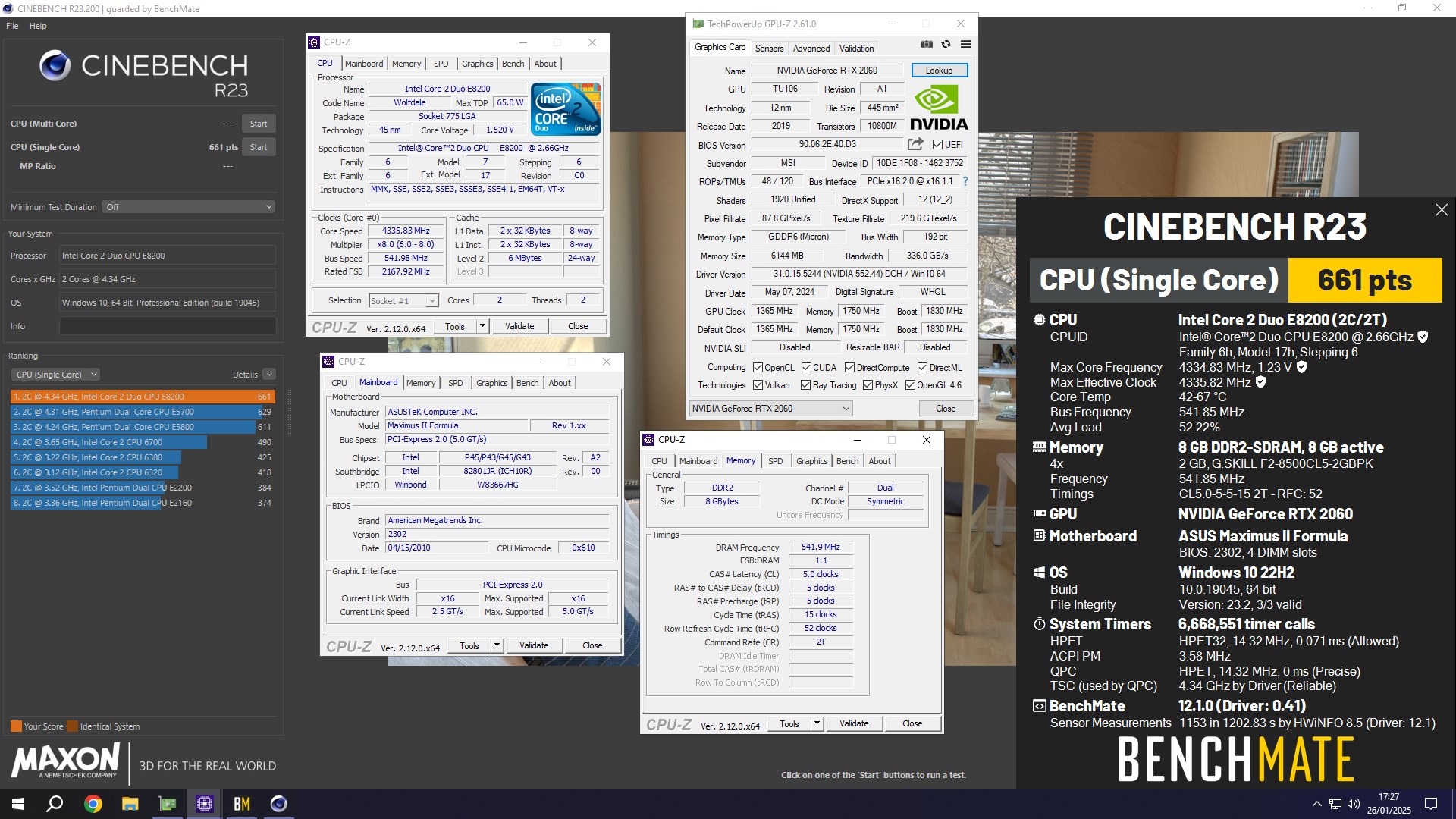Switch to GPU-Z Sensors tab
Viewport: 1456px width, 819px height.
(769, 49)
